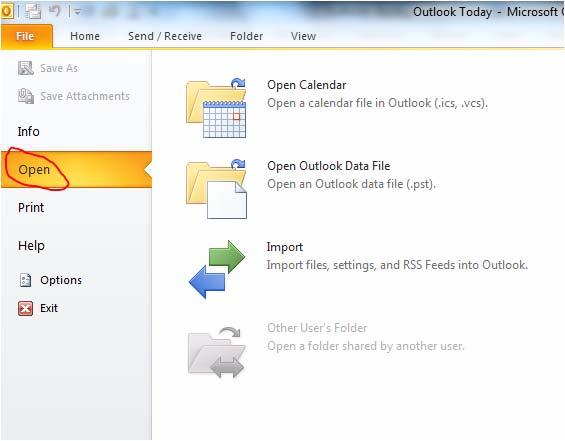Select Info in the backstage menu

click(x=28, y=132)
